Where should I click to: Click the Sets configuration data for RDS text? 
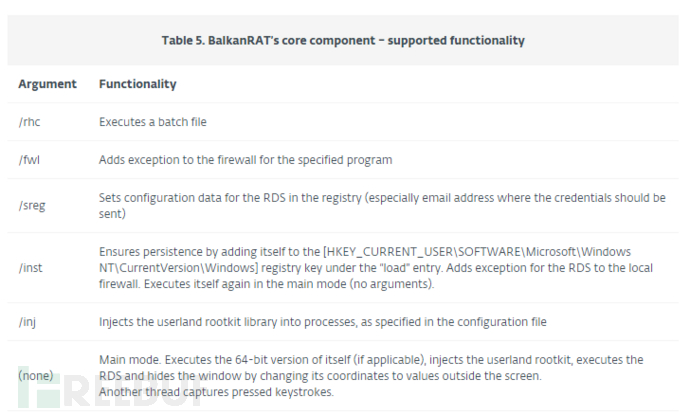[x=382, y=206]
